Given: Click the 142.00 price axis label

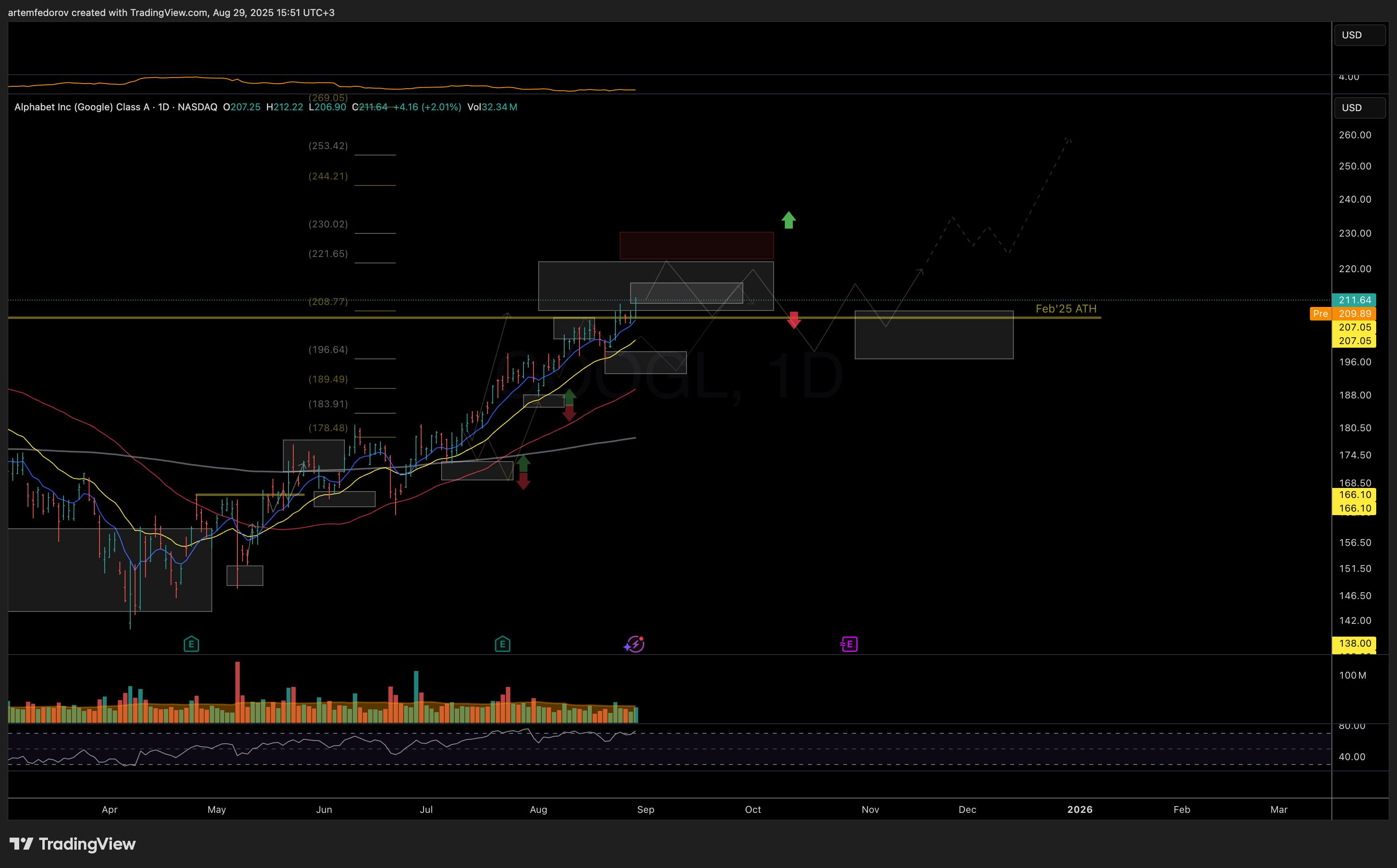Looking at the screenshot, I should click(1355, 621).
